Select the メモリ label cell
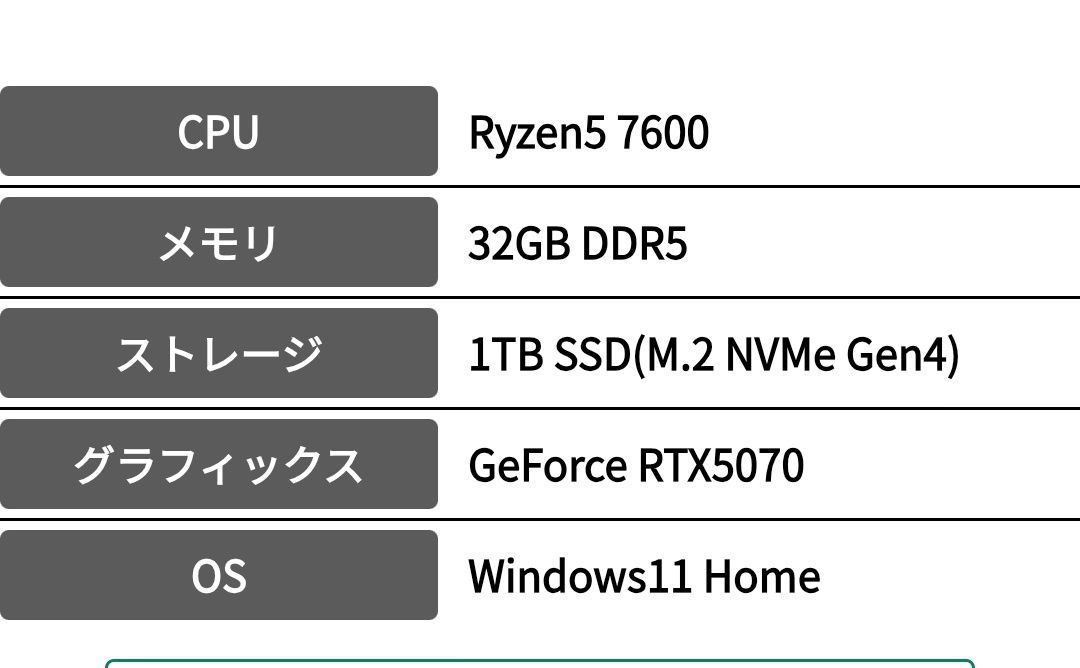The image size is (1080, 668). [x=218, y=242]
